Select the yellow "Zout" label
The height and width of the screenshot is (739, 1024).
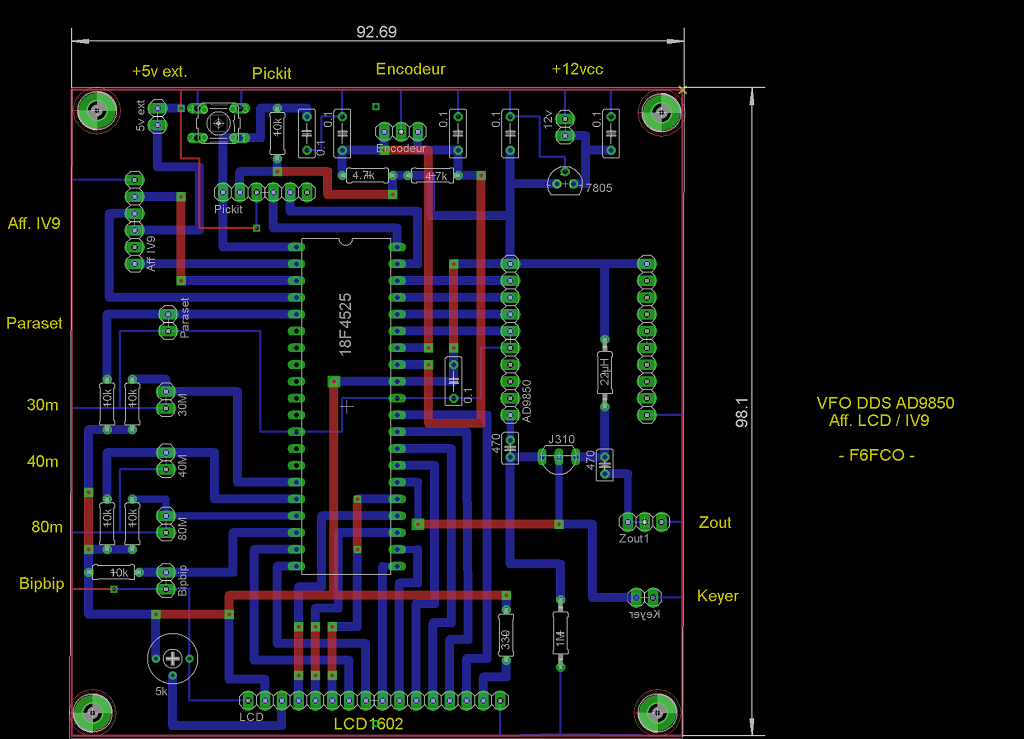(x=715, y=522)
